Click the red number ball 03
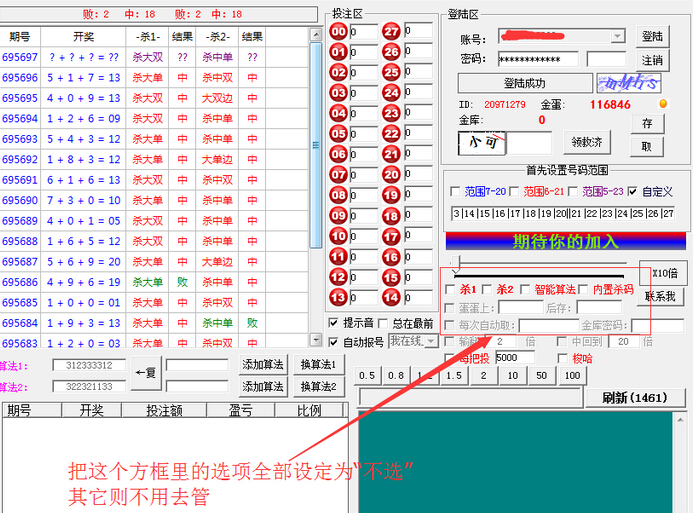This screenshot has height=513, width=693. [339, 93]
